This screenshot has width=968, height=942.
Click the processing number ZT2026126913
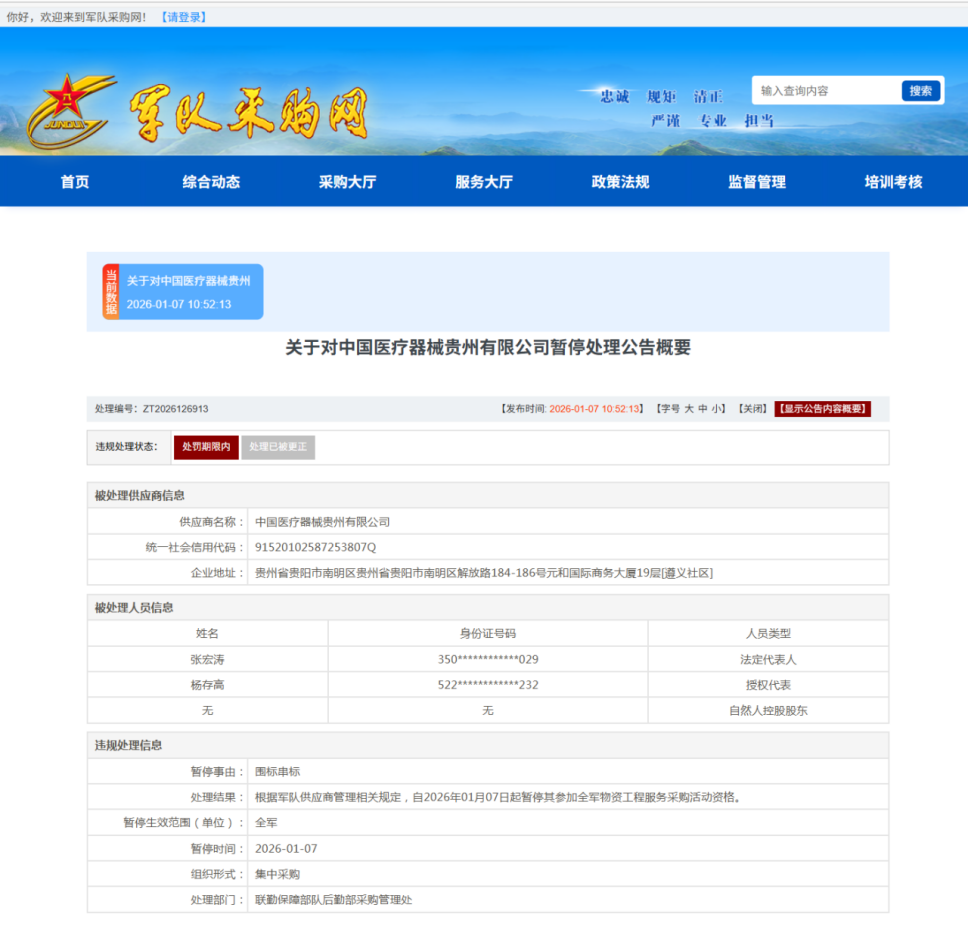pyautogui.click(x=175, y=409)
